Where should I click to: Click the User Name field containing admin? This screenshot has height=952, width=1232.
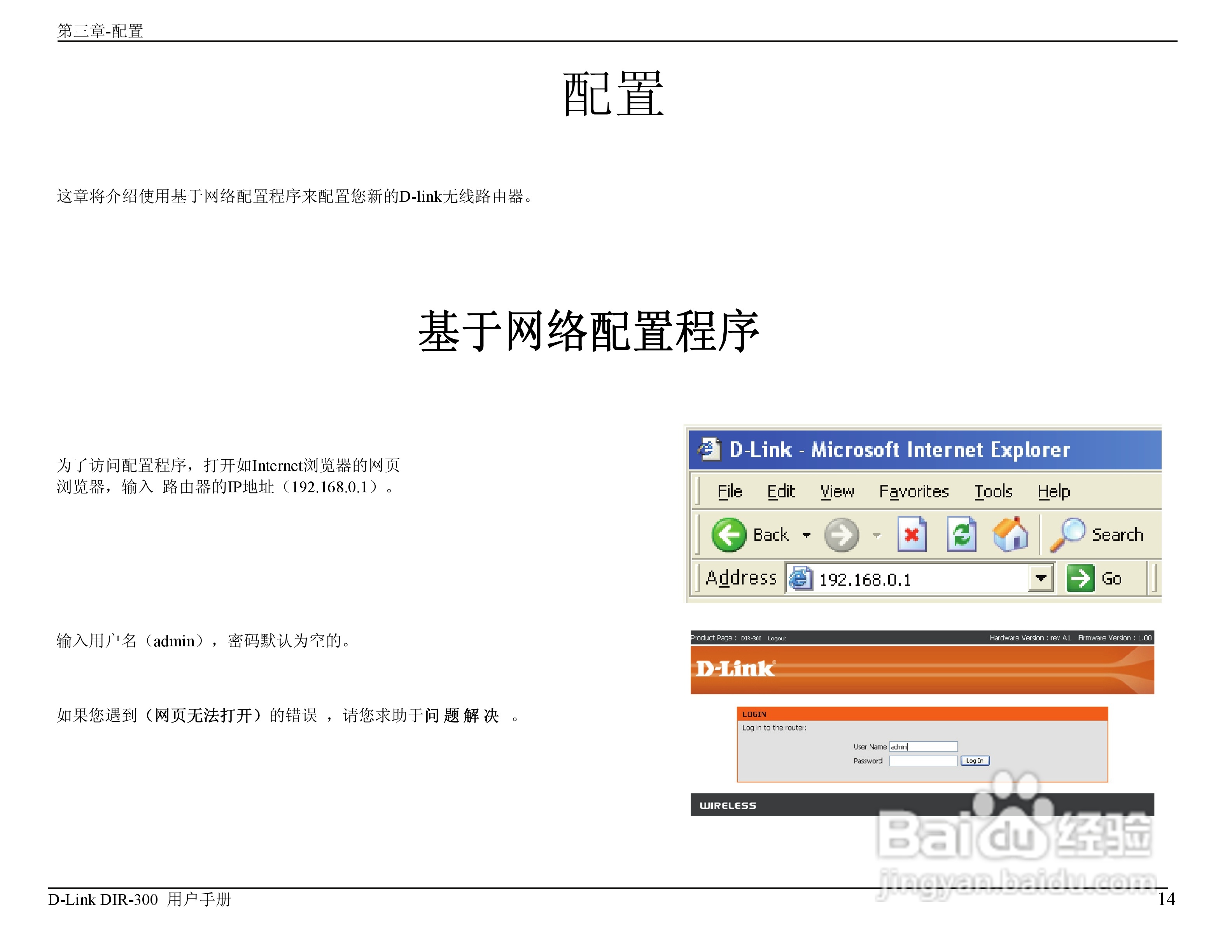(923, 747)
